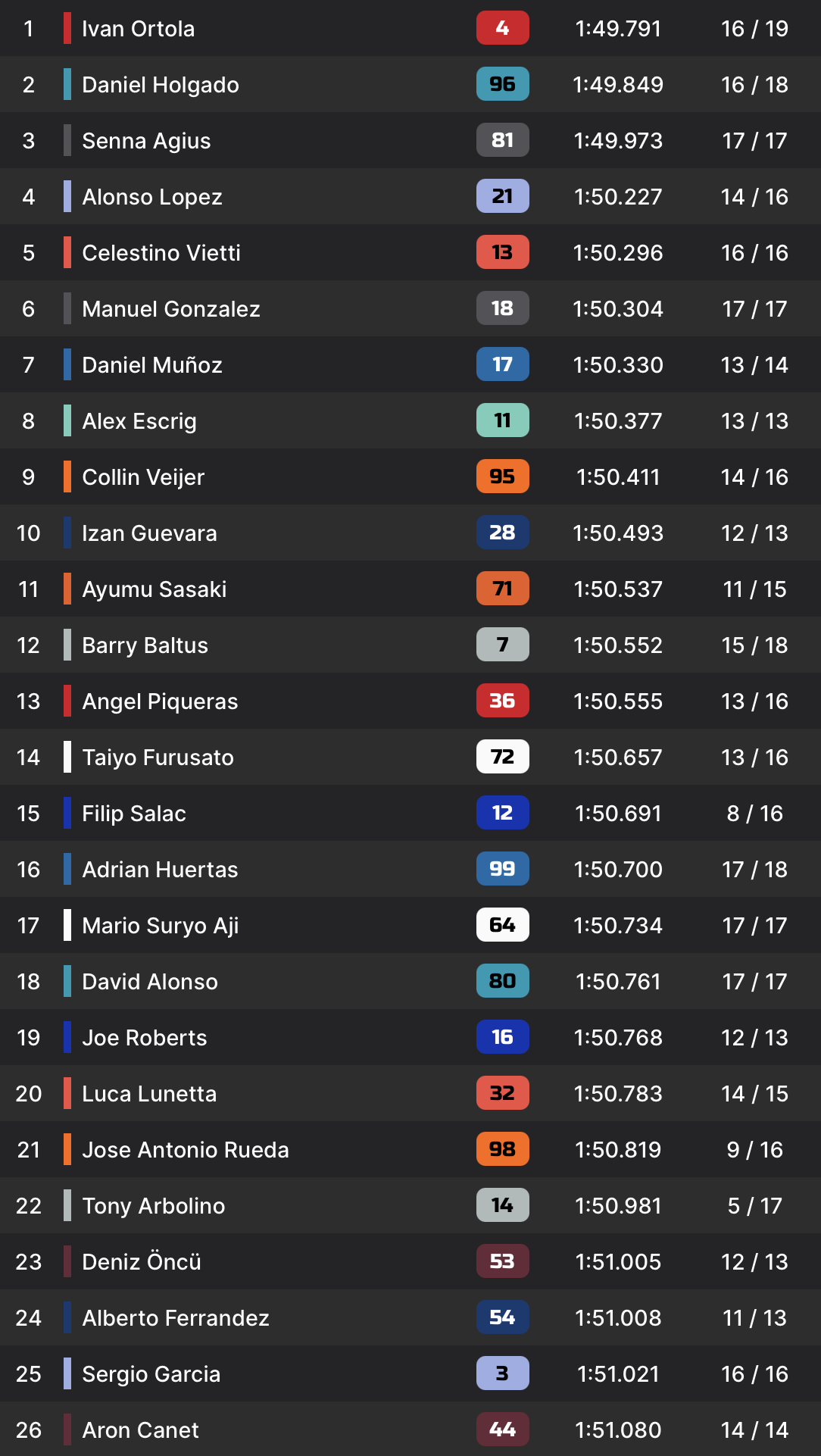
Task: Select the grey number 81 badge
Action: (502, 140)
